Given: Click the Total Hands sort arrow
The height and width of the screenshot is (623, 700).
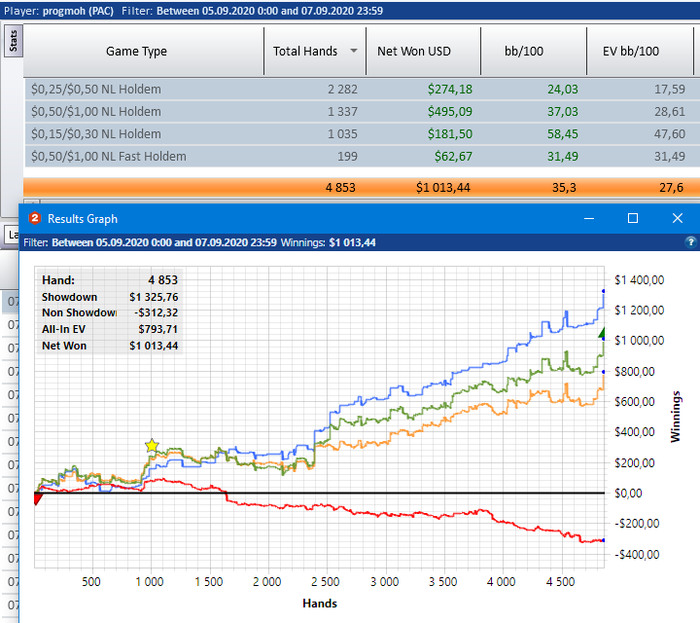Looking at the screenshot, I should [354, 50].
